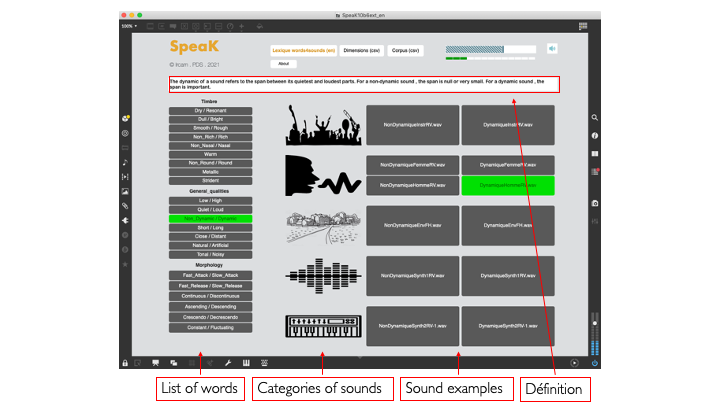Screen dimensions: 720x405
Task: Adjust the vertical gain slider at bottom right
Action: [x=595, y=334]
